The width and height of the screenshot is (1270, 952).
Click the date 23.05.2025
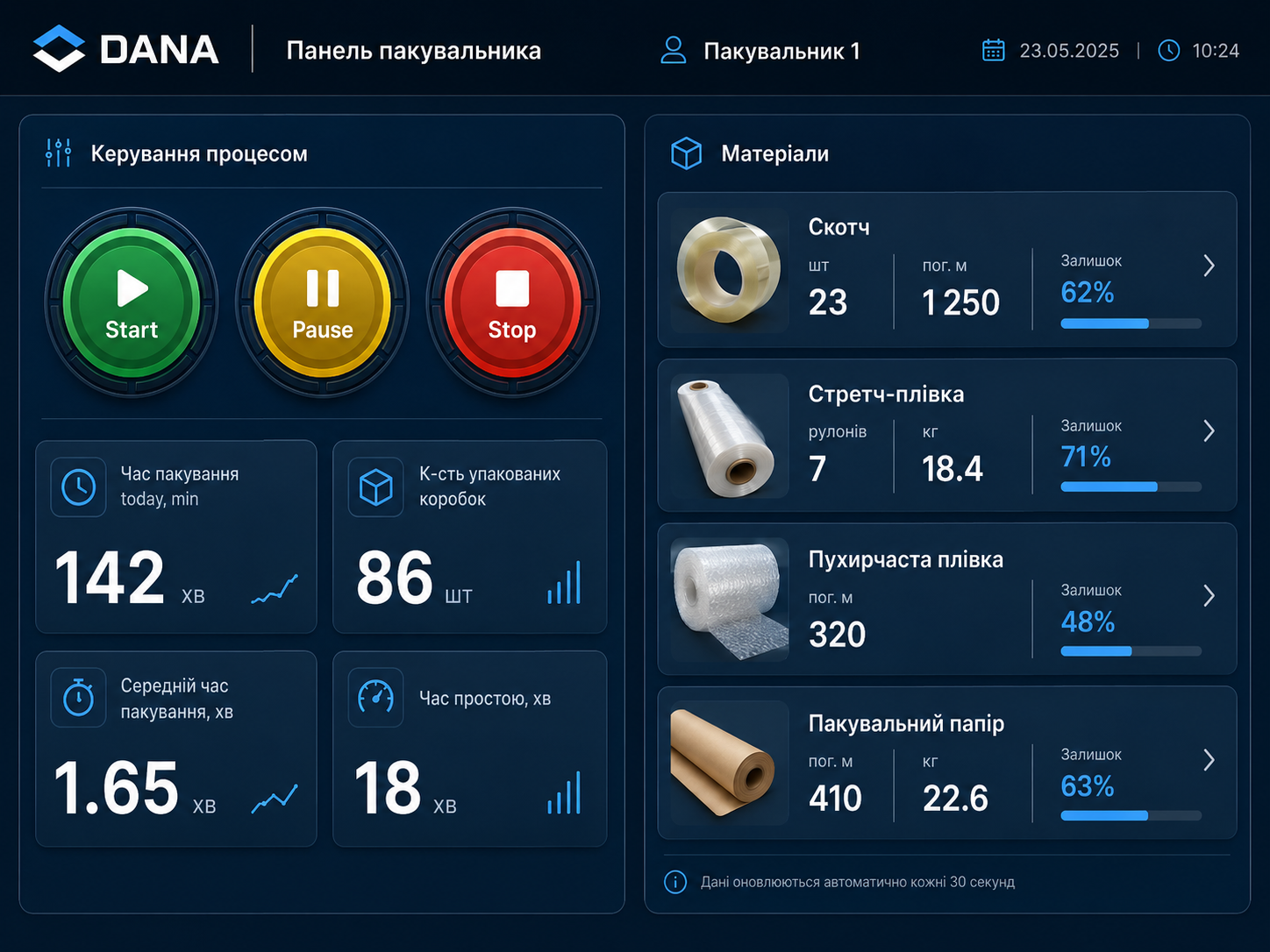[x=1069, y=51]
